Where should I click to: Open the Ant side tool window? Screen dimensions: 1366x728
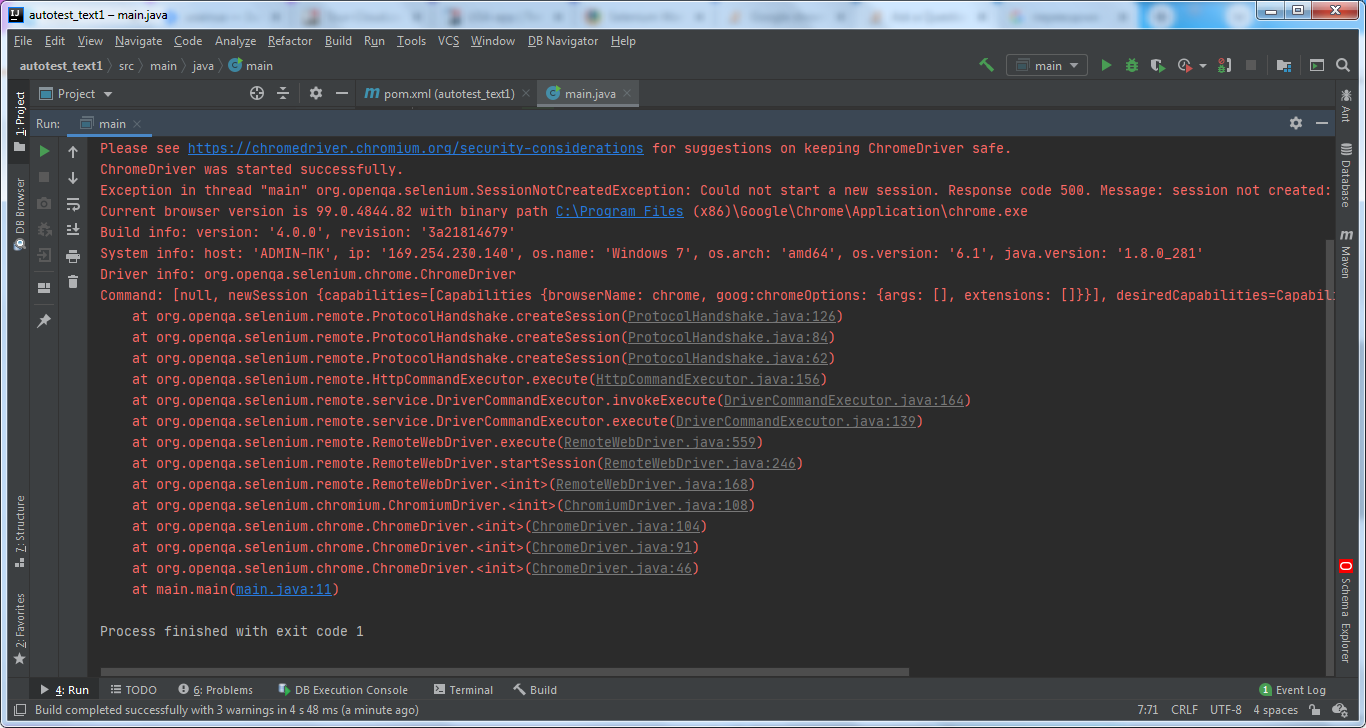(x=1346, y=105)
